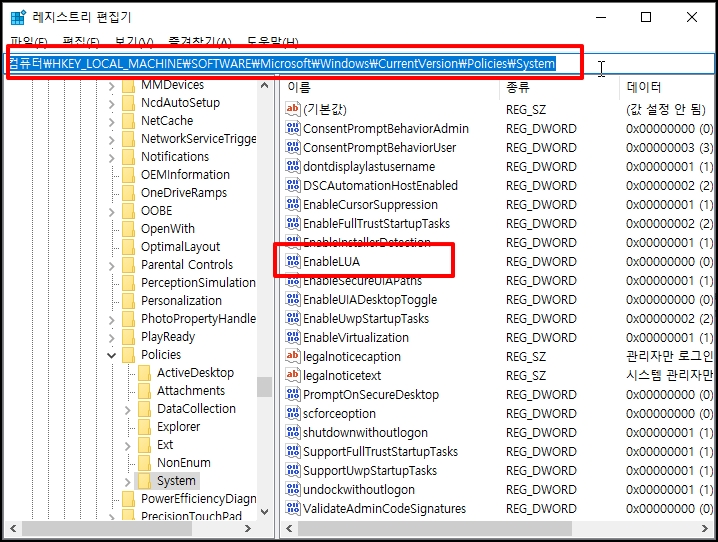Select the NonEnum key in tree
718x542 pixels.
(184, 463)
